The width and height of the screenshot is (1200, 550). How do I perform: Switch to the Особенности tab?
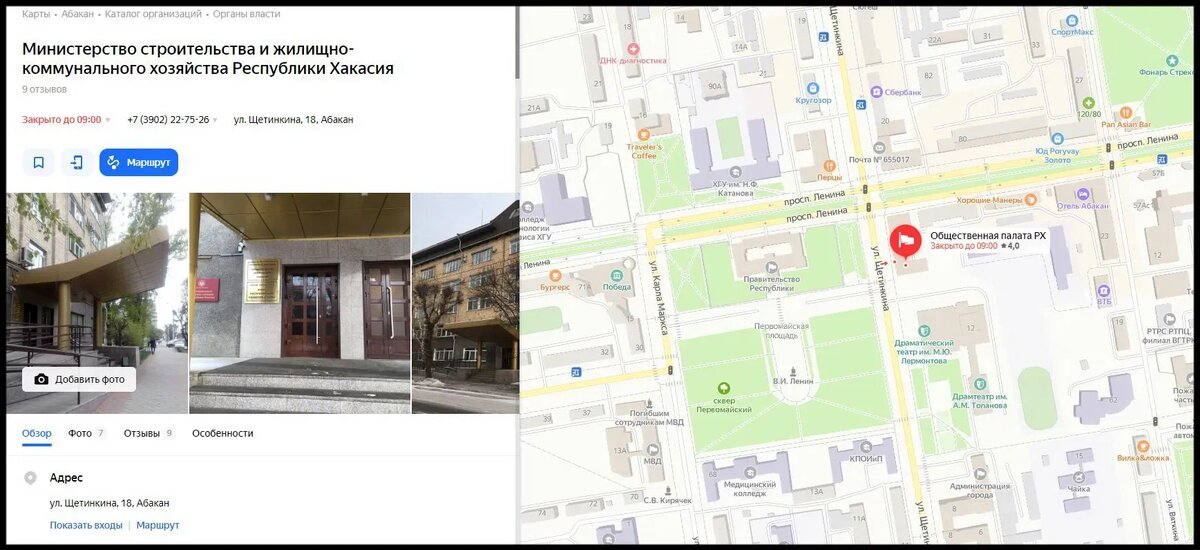click(x=223, y=433)
